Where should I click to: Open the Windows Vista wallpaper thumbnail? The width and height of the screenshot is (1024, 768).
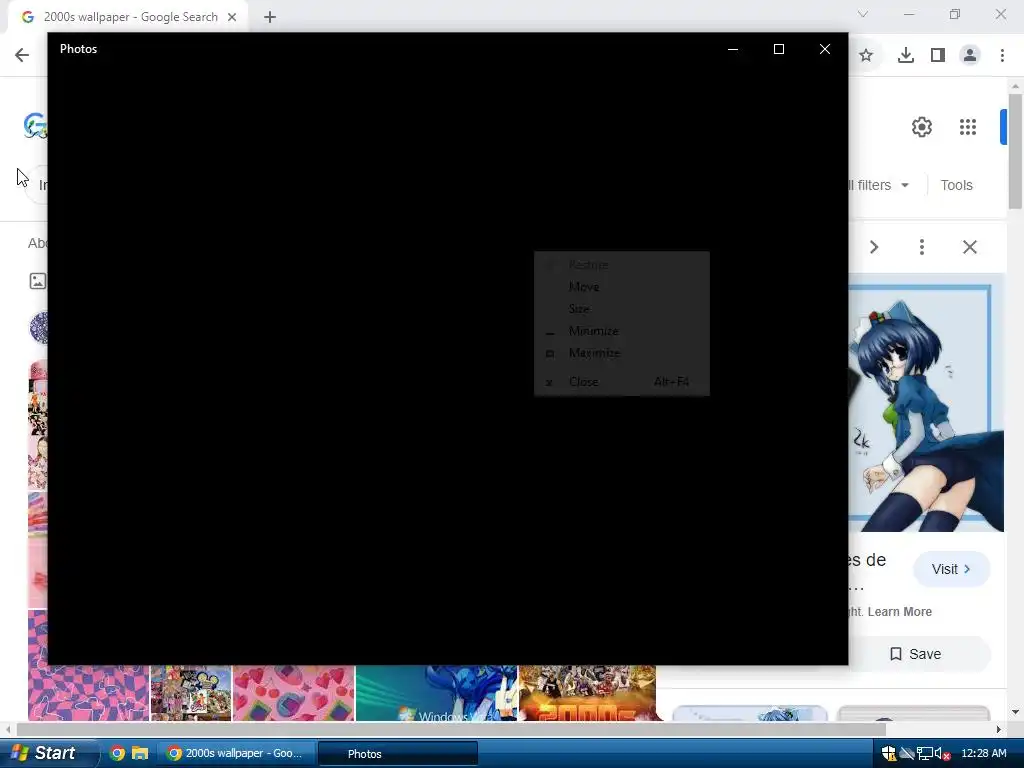[436, 693]
